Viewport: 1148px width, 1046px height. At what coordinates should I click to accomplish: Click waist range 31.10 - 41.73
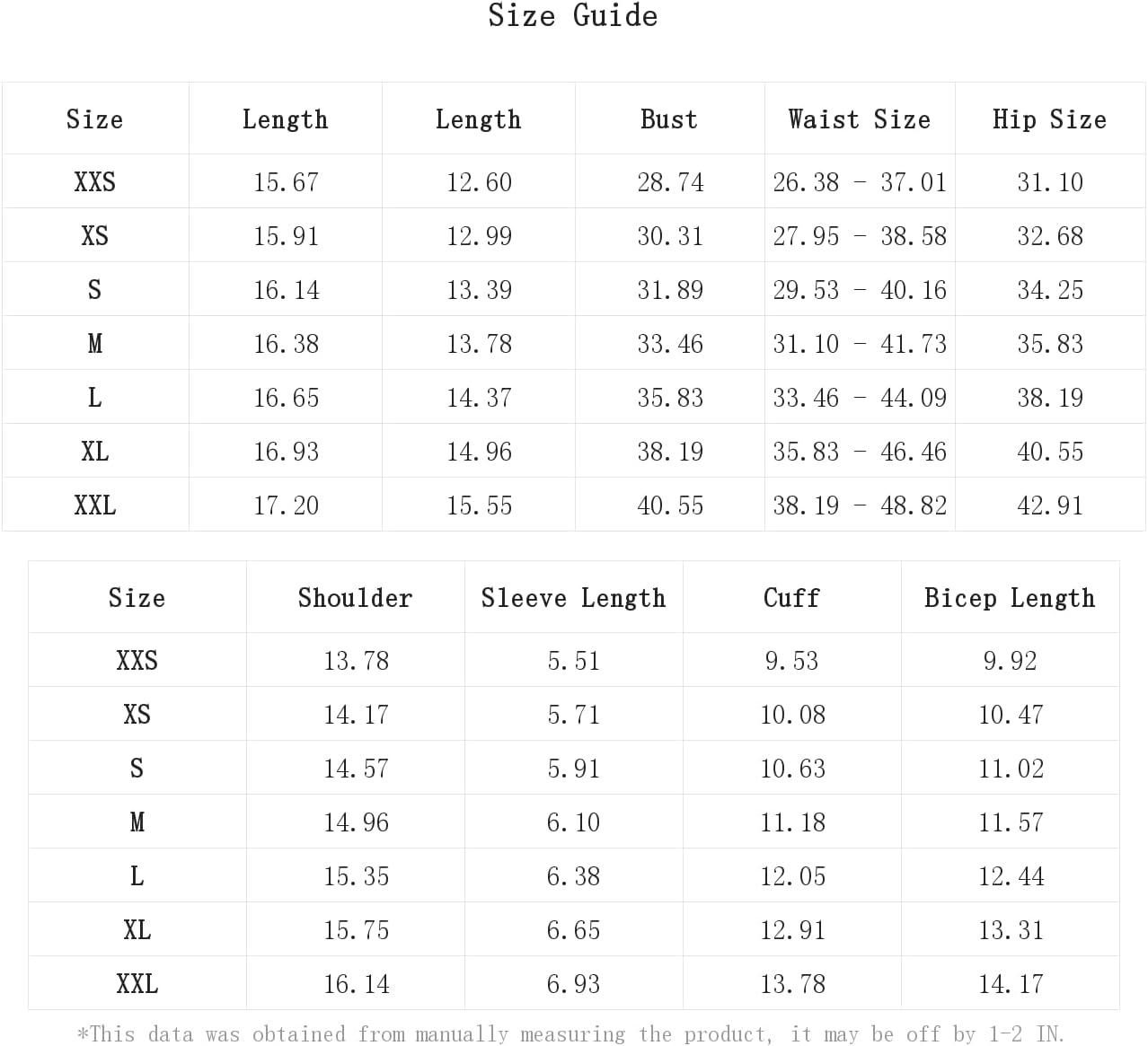point(860,344)
